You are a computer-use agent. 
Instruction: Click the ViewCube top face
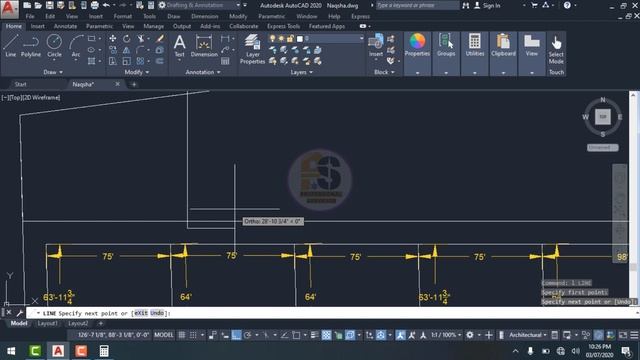pyautogui.click(x=602, y=117)
